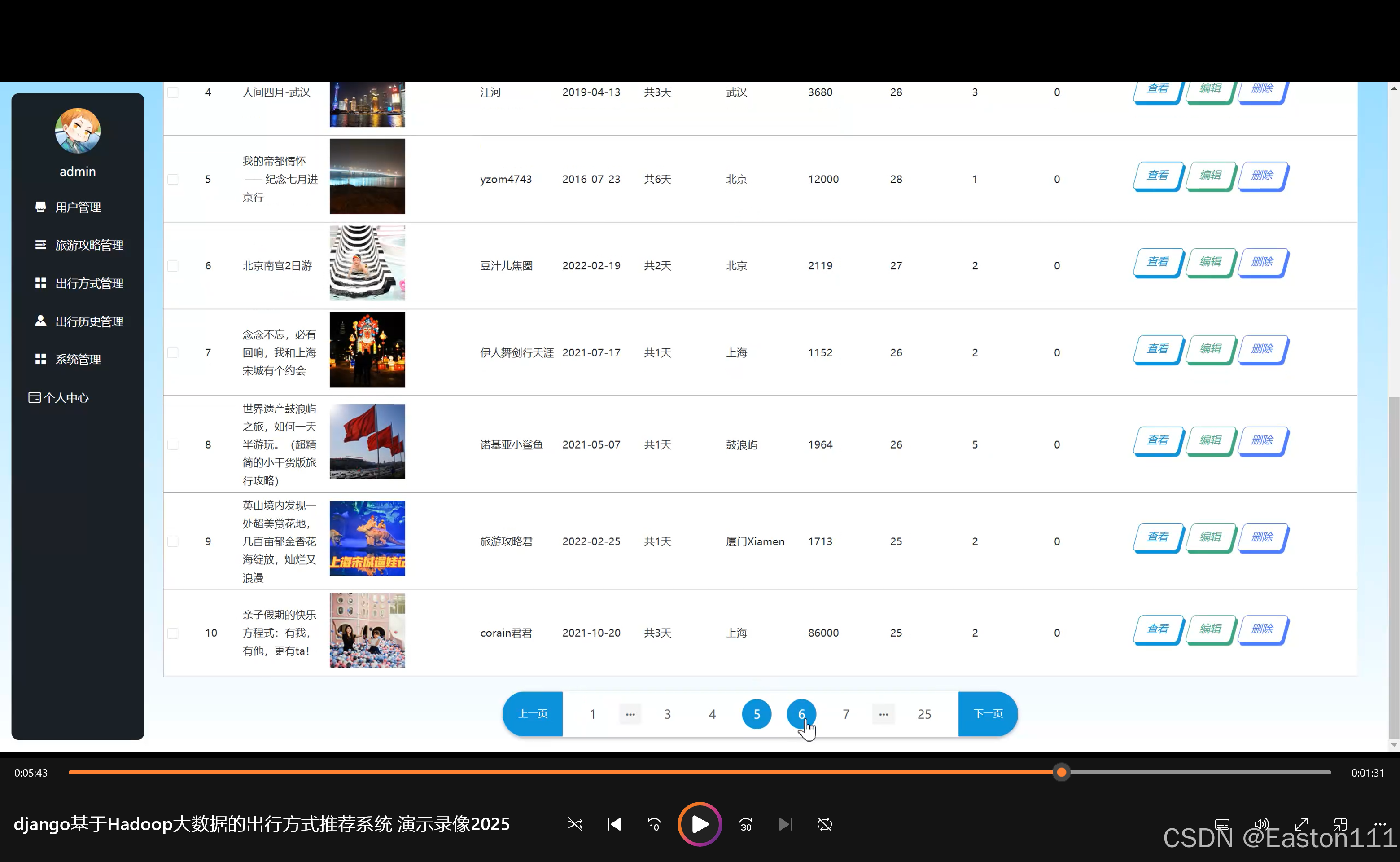The height and width of the screenshot is (862, 1400).
Task: Click 删除 for corain君君 row
Action: [1262, 629]
